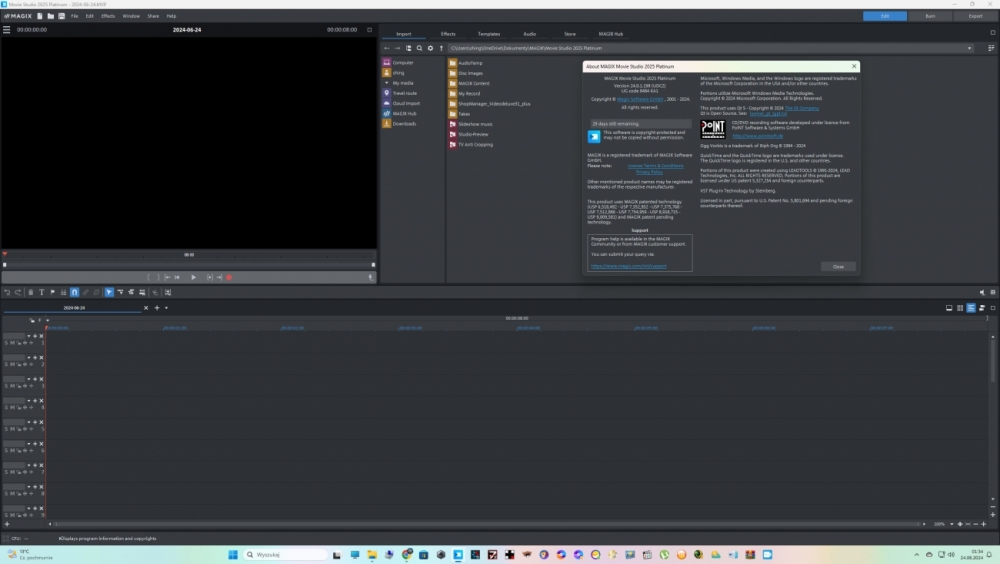Open the Effects menu in menu bar
The height and width of the screenshot is (564, 1000).
click(x=108, y=16)
